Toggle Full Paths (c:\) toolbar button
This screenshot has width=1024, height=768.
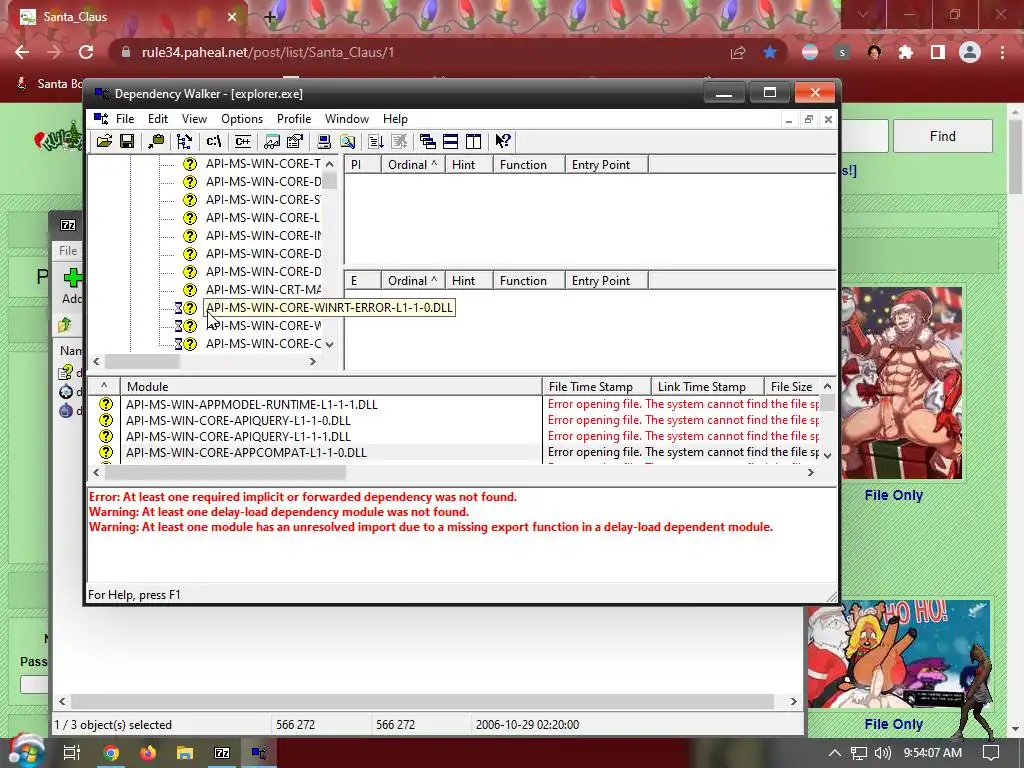(x=214, y=141)
